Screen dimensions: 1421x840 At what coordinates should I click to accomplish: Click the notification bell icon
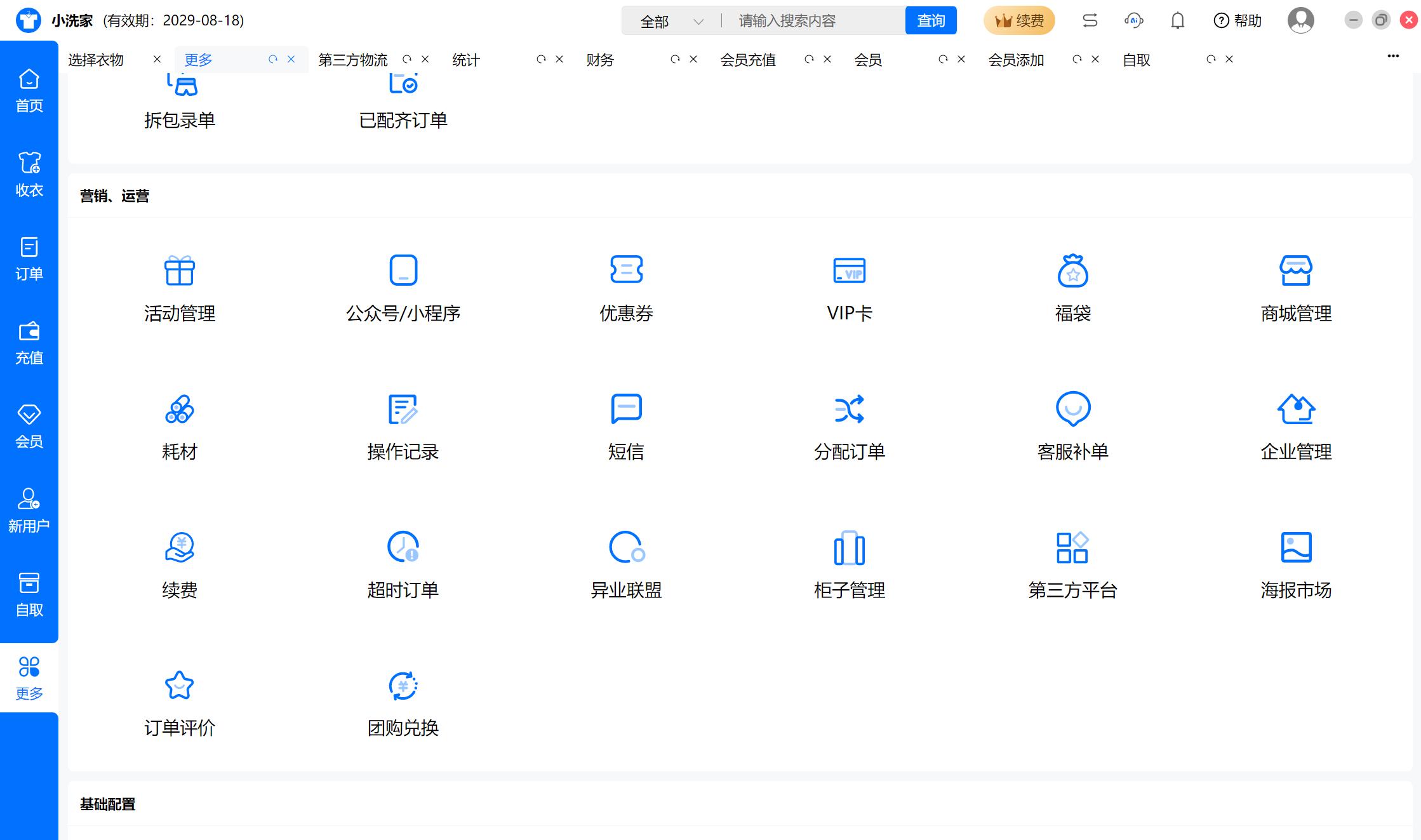[x=1177, y=21]
